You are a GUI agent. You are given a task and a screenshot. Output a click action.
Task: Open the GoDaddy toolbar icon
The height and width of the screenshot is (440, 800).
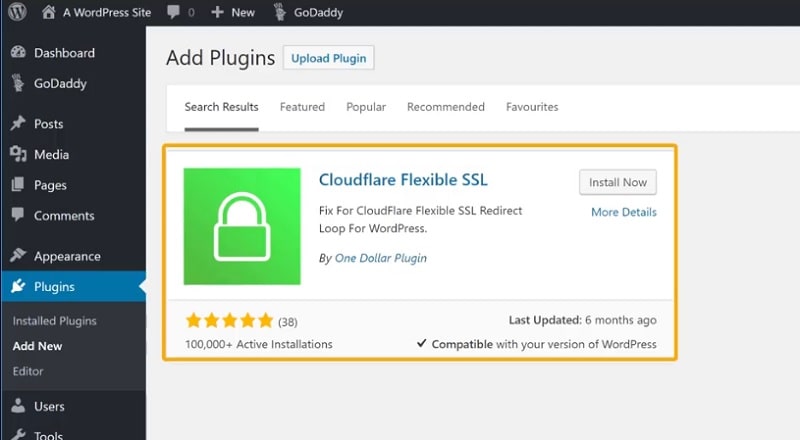[280, 12]
